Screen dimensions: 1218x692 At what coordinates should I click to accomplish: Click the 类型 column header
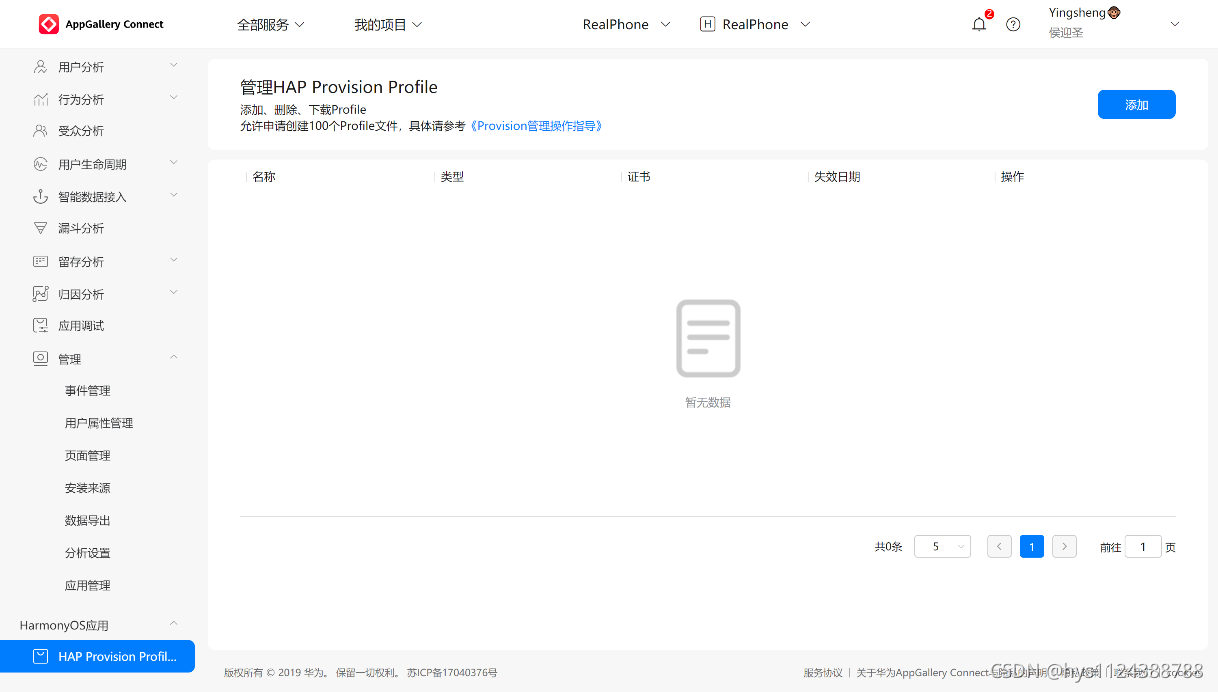[x=452, y=177]
